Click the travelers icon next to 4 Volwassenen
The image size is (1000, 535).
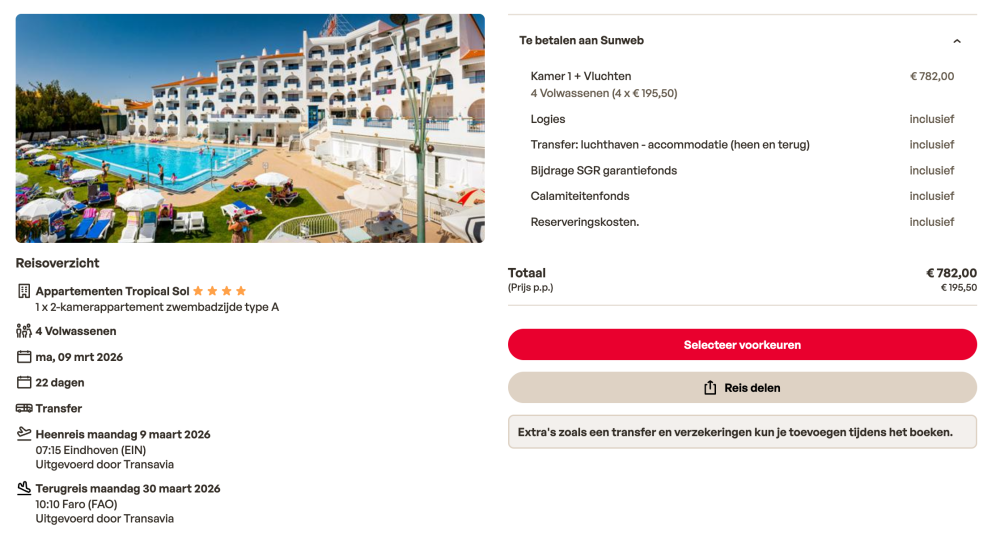click(x=24, y=331)
